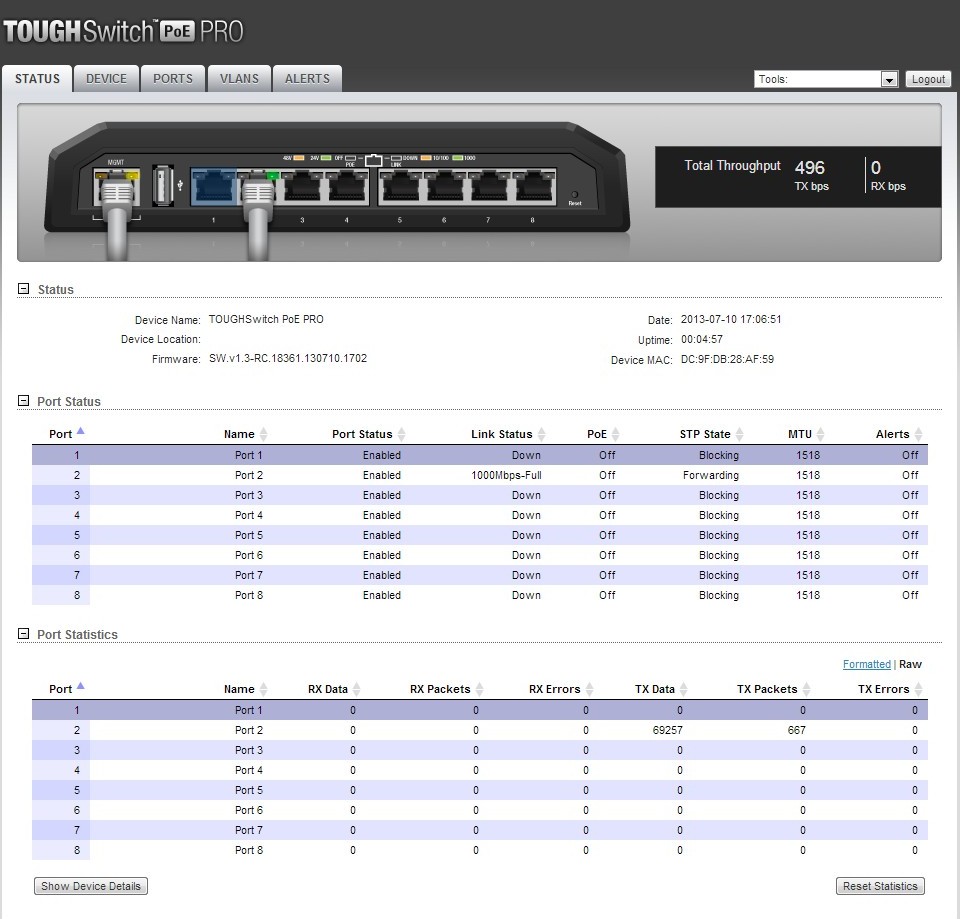Viewport: 960px width, 919px height.
Task: Click the 667 TX Packets value
Action: 797,730
